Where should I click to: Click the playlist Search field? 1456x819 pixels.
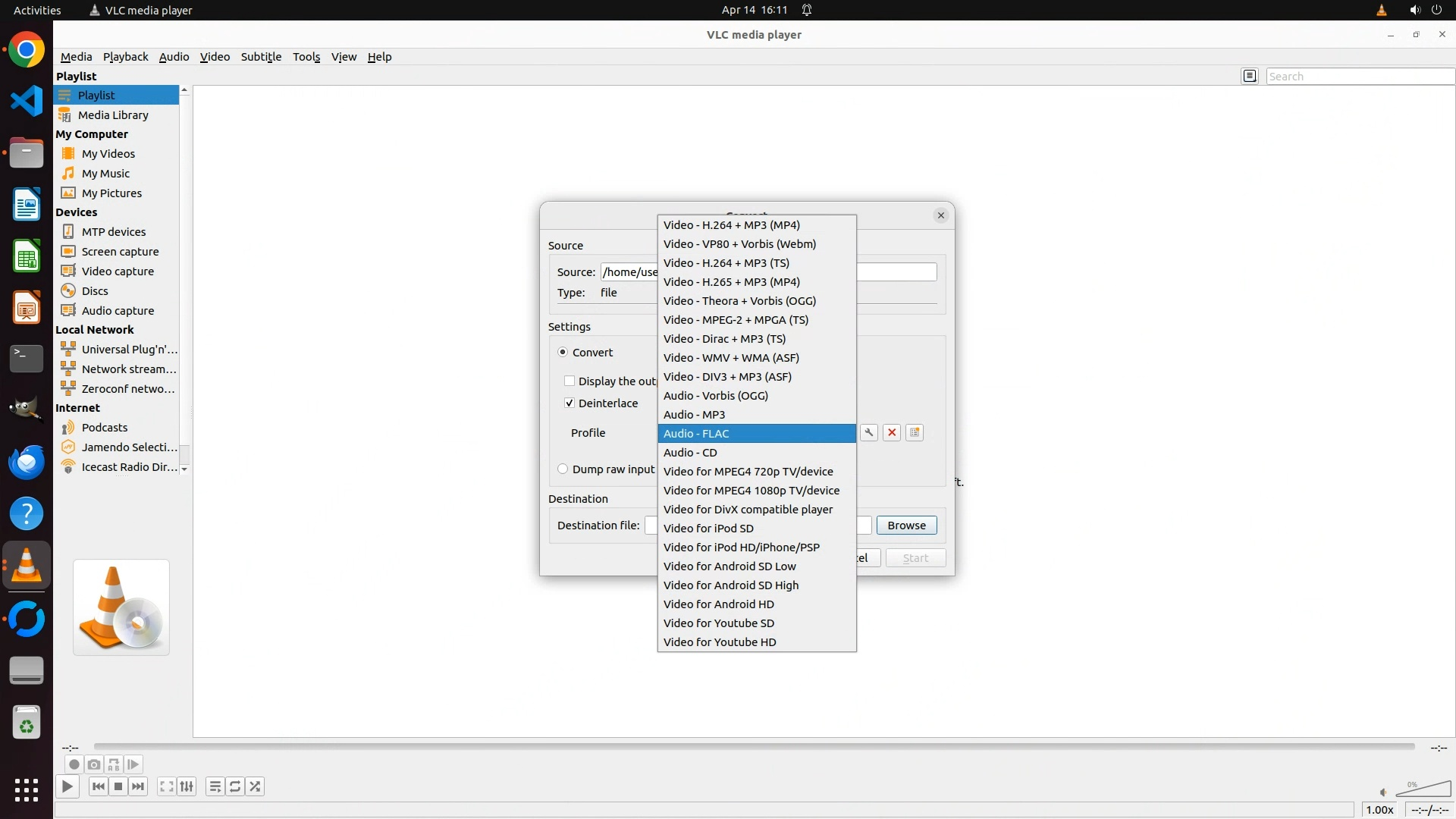(x=1359, y=76)
